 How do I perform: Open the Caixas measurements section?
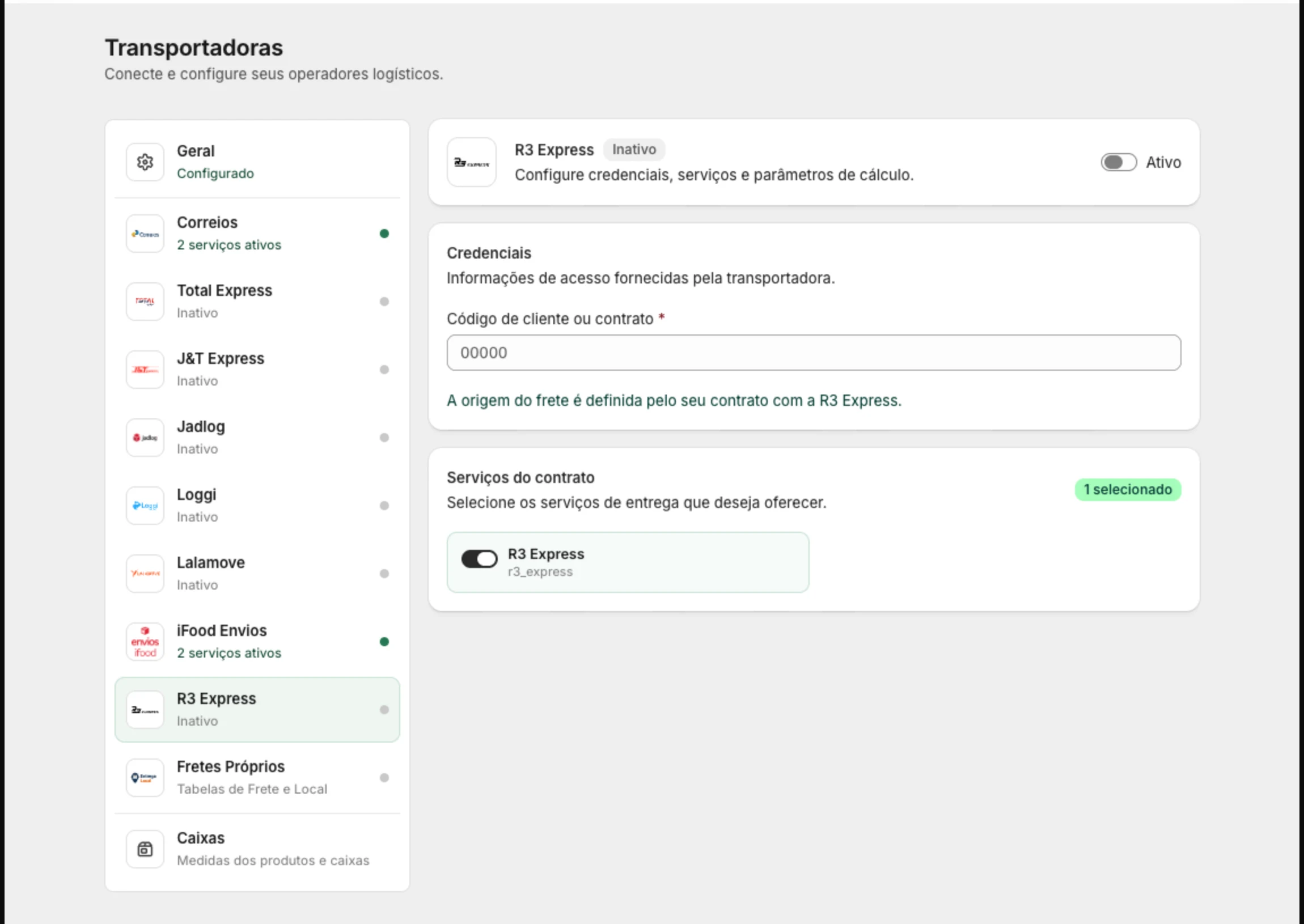tap(257, 849)
